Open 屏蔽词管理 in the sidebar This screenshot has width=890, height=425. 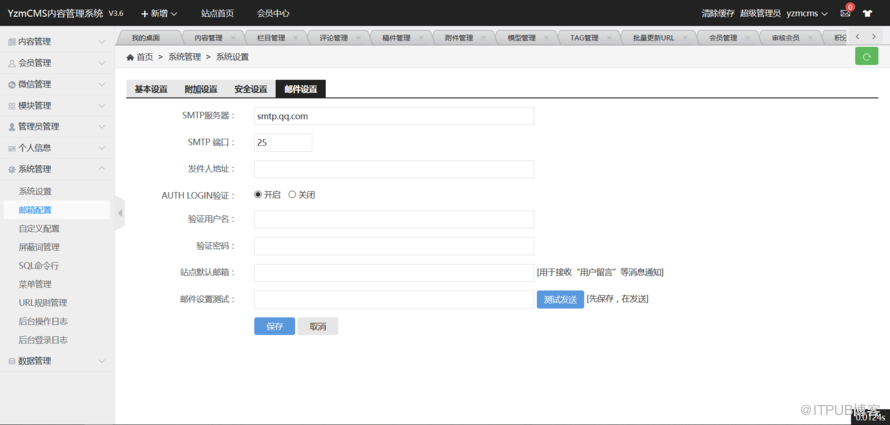coord(39,247)
